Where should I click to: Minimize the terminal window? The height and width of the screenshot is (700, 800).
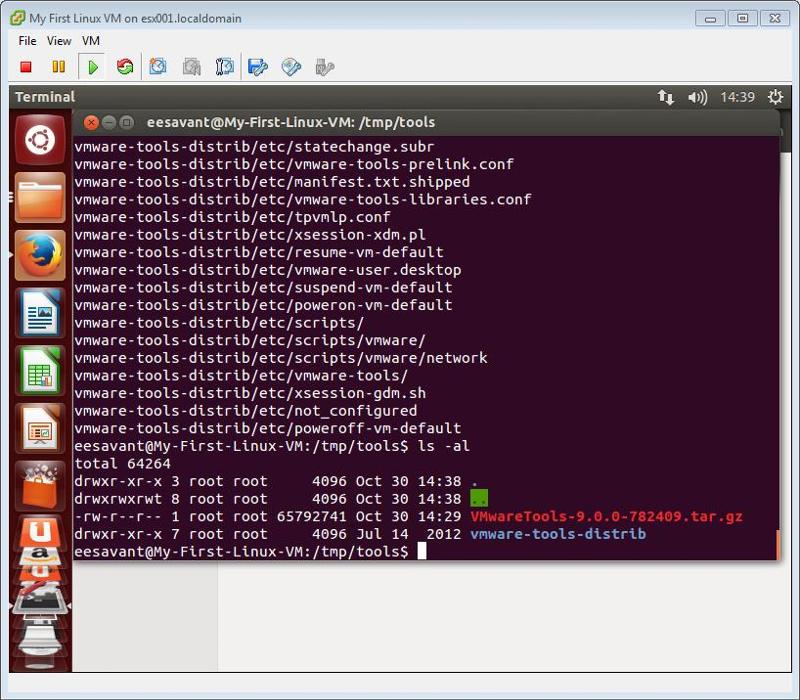click(109, 122)
